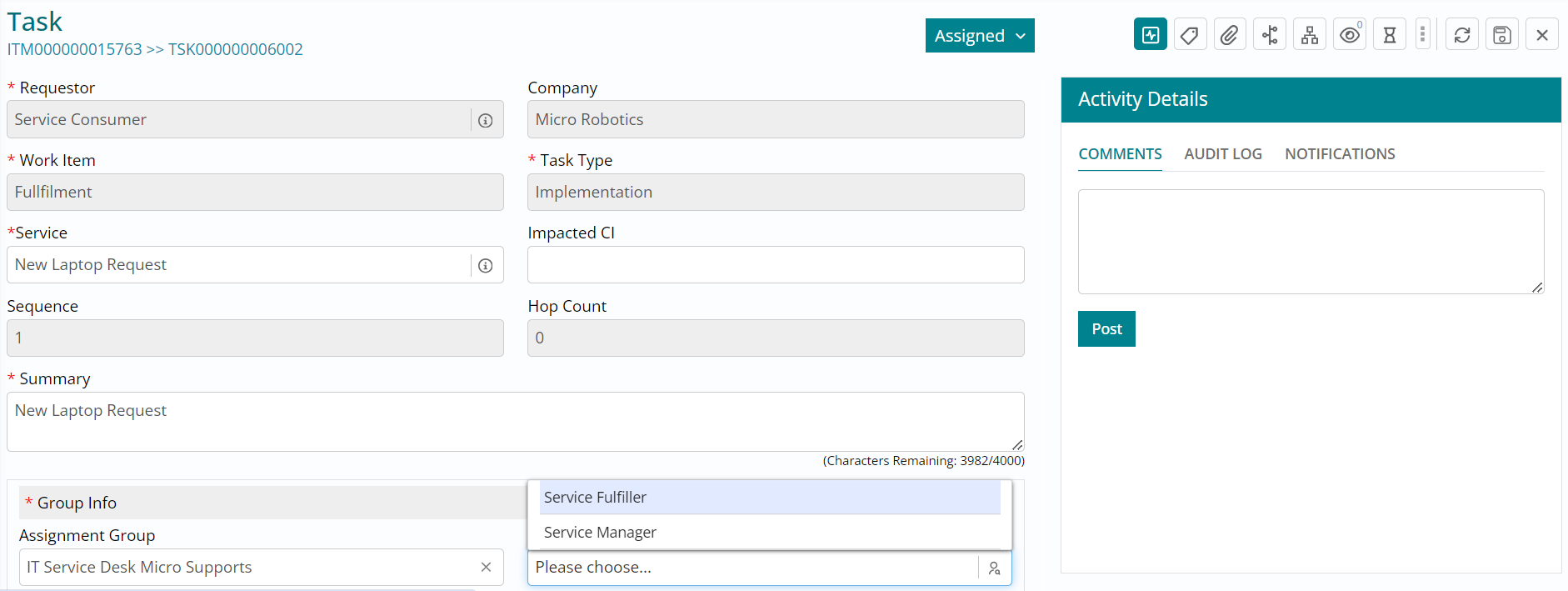The width and height of the screenshot is (1568, 591).
Task: Open the tags icon in toolbar
Action: tap(1190, 35)
